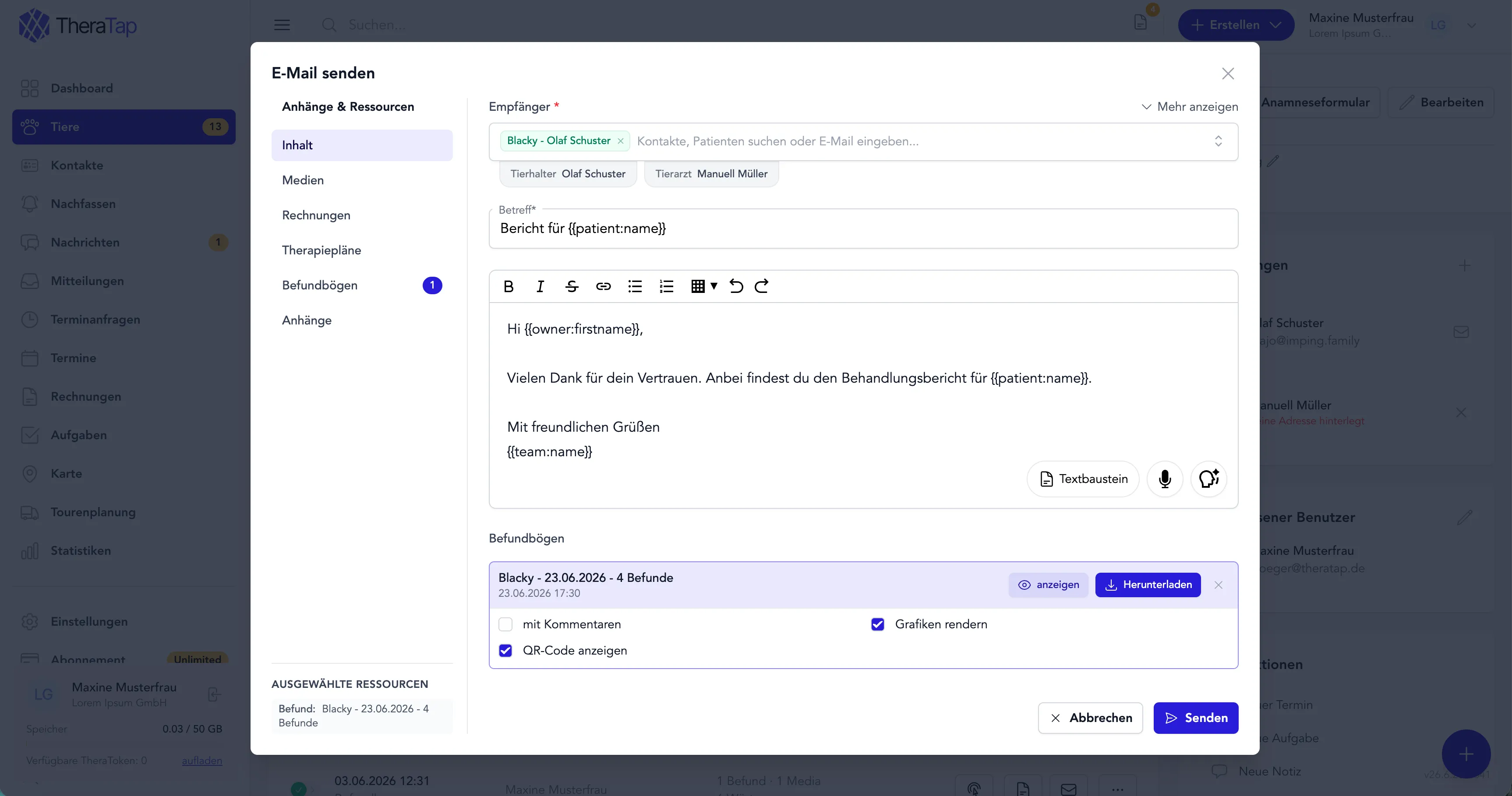Apply italic formatting
This screenshot has height=796, width=1512.
tap(540, 286)
